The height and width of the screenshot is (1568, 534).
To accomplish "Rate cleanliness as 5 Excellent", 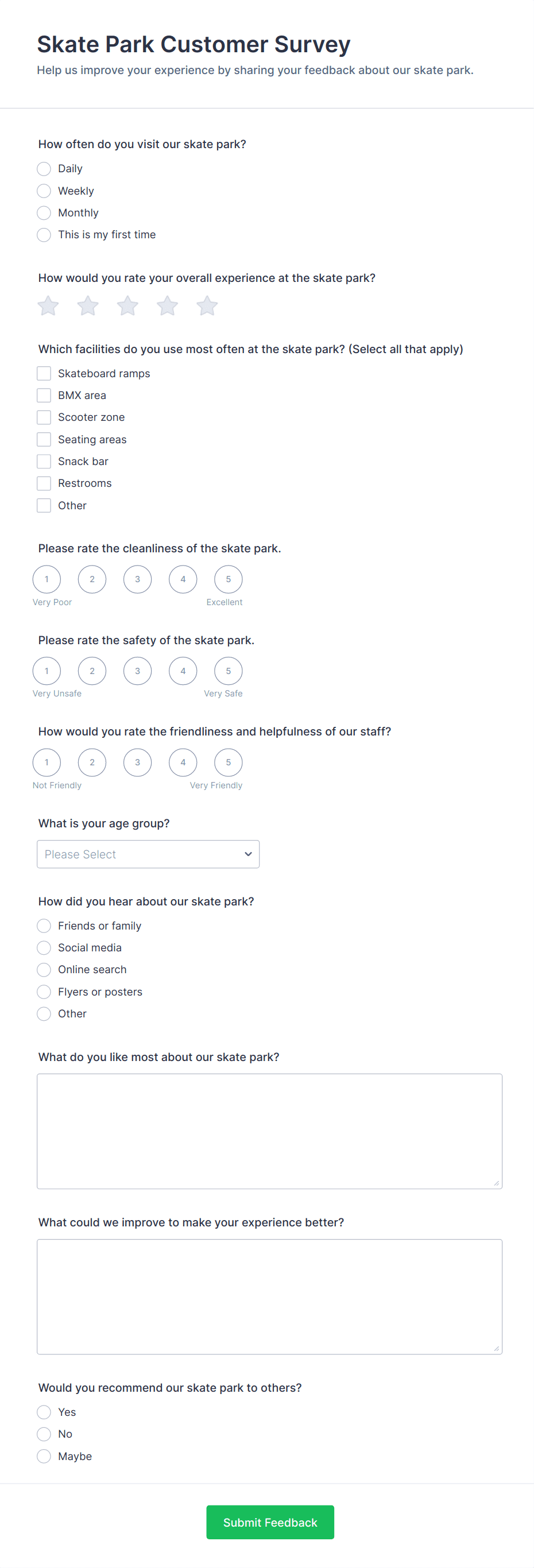I will (x=229, y=579).
